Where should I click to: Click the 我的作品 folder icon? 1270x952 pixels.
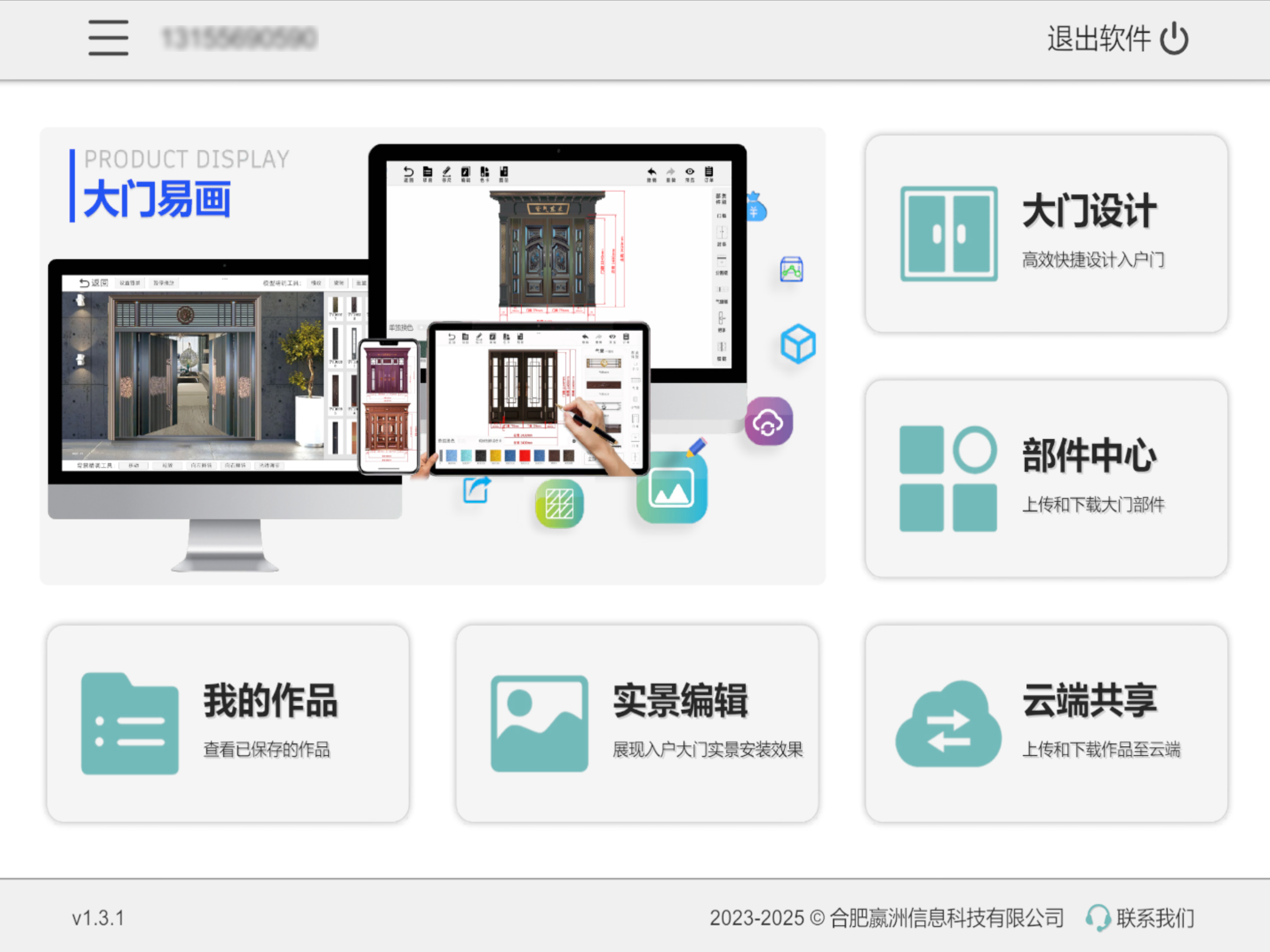[x=130, y=723]
